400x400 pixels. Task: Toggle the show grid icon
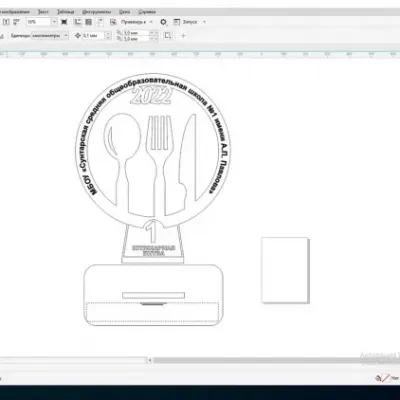(x=88, y=22)
